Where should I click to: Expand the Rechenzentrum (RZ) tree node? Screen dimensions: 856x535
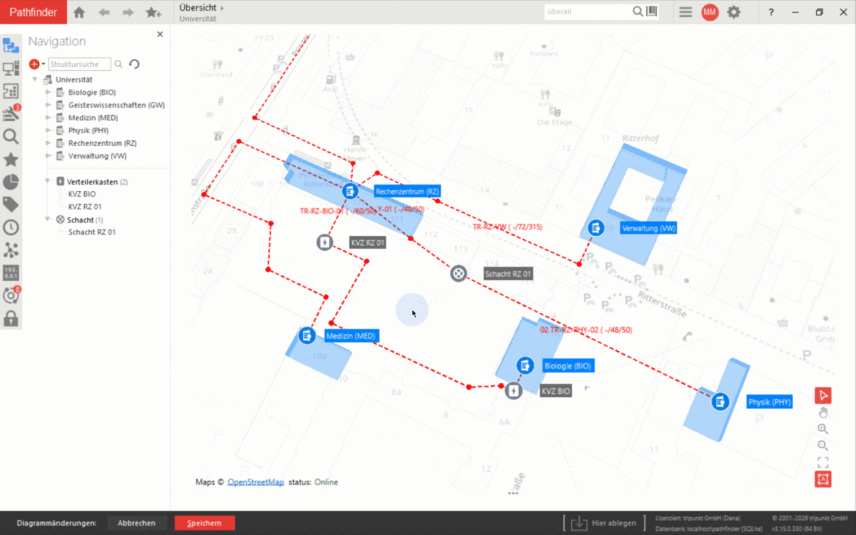tap(47, 143)
